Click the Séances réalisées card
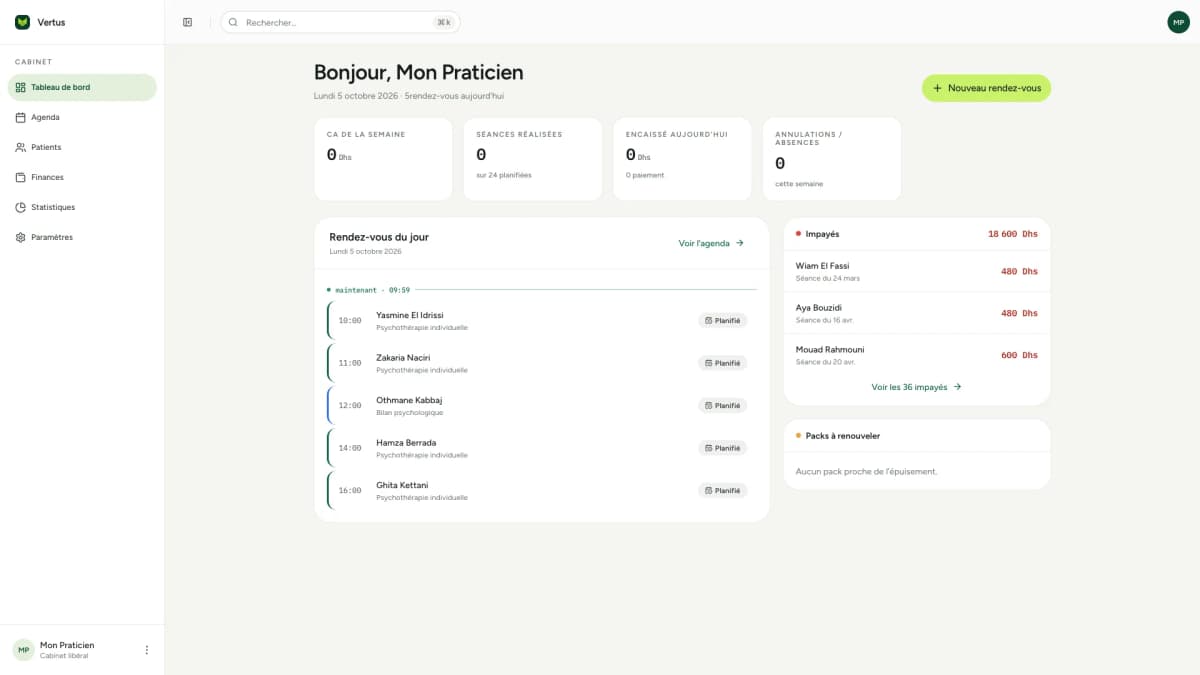The width and height of the screenshot is (1200, 675). 532,159
